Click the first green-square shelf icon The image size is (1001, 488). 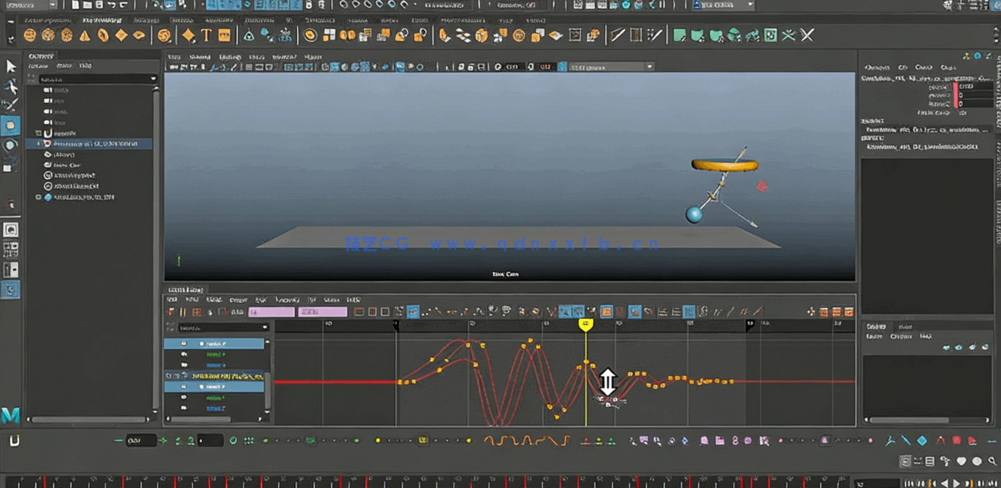pos(680,36)
